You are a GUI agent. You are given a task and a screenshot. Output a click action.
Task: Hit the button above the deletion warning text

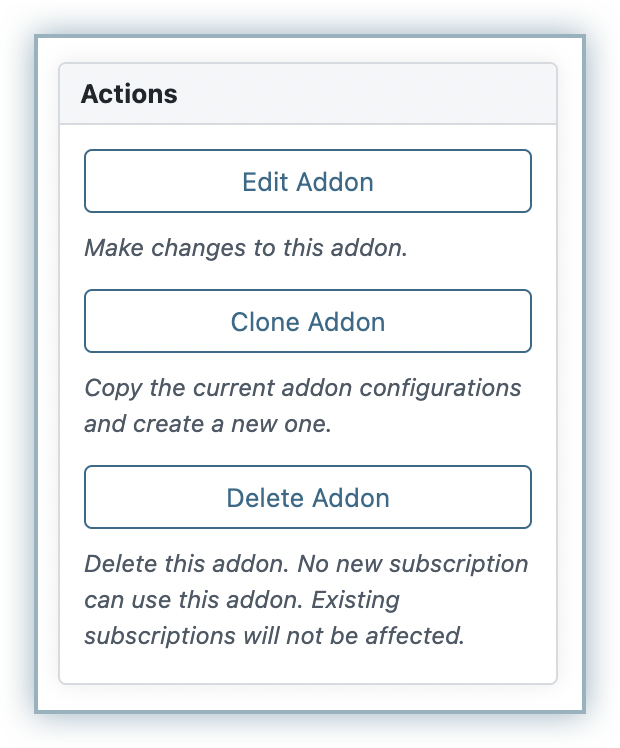(x=307, y=497)
